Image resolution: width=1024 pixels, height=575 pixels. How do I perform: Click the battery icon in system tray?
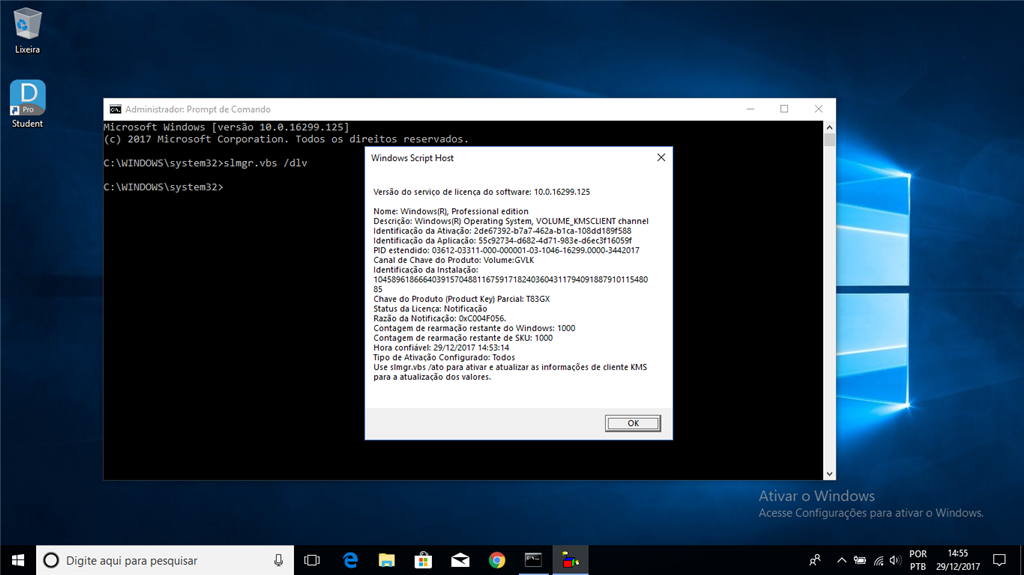860,560
